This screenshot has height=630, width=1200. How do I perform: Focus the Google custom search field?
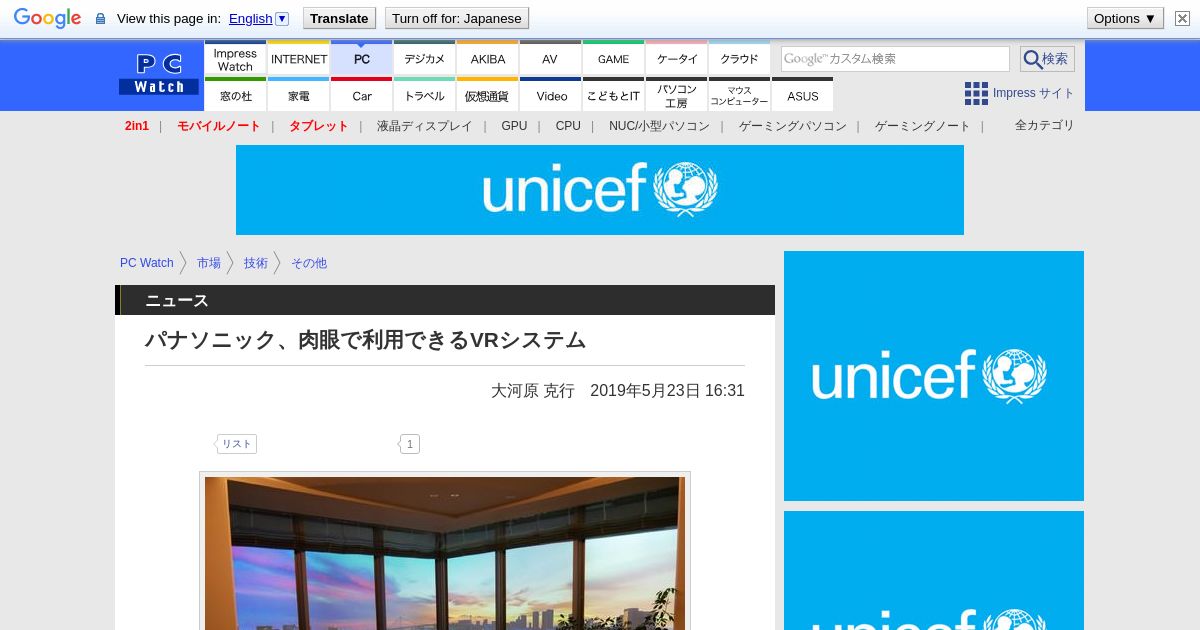[895, 59]
